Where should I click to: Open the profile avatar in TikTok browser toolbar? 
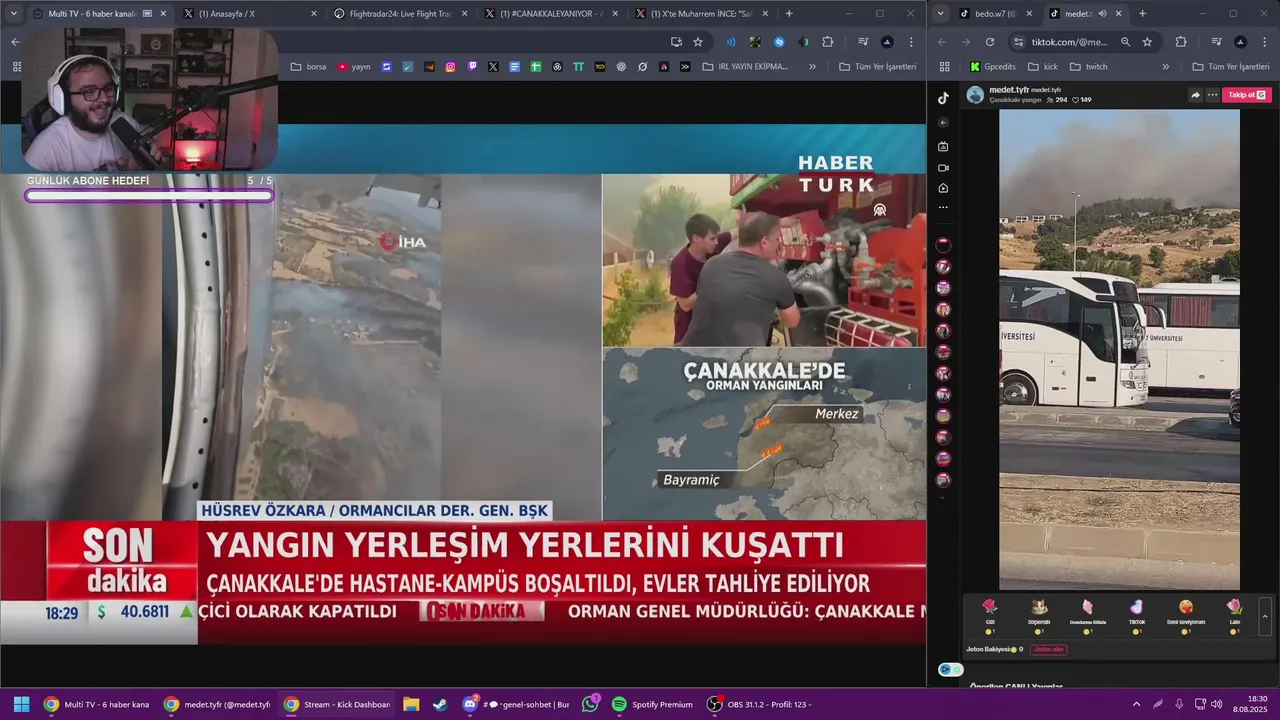1240,42
